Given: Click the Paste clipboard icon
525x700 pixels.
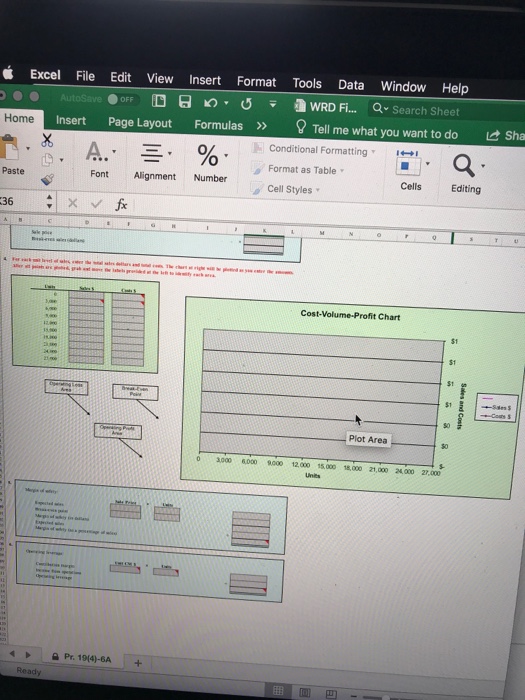Looking at the screenshot, I should [x=9, y=147].
